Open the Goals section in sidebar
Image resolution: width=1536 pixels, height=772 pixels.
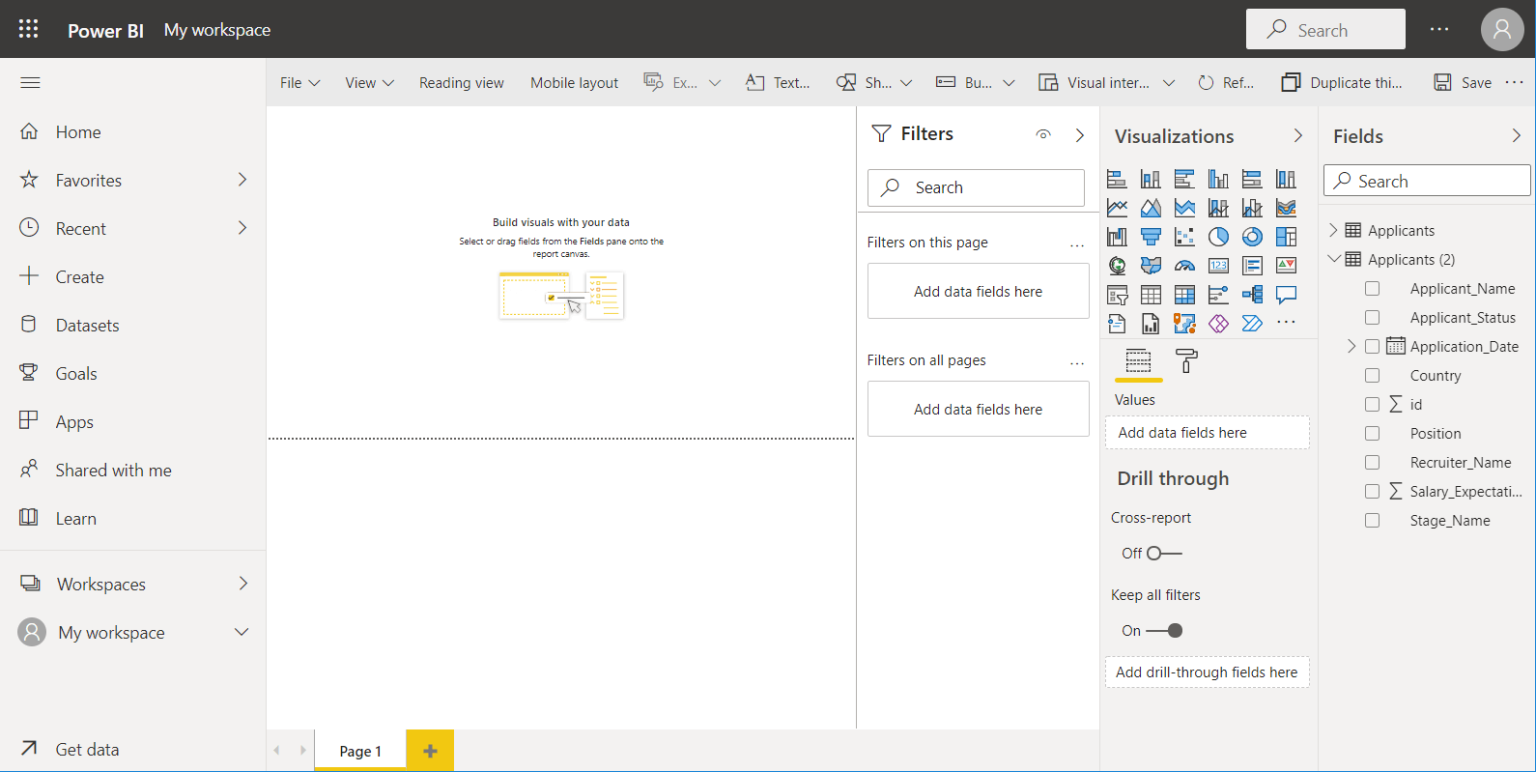pyautogui.click(x=76, y=372)
